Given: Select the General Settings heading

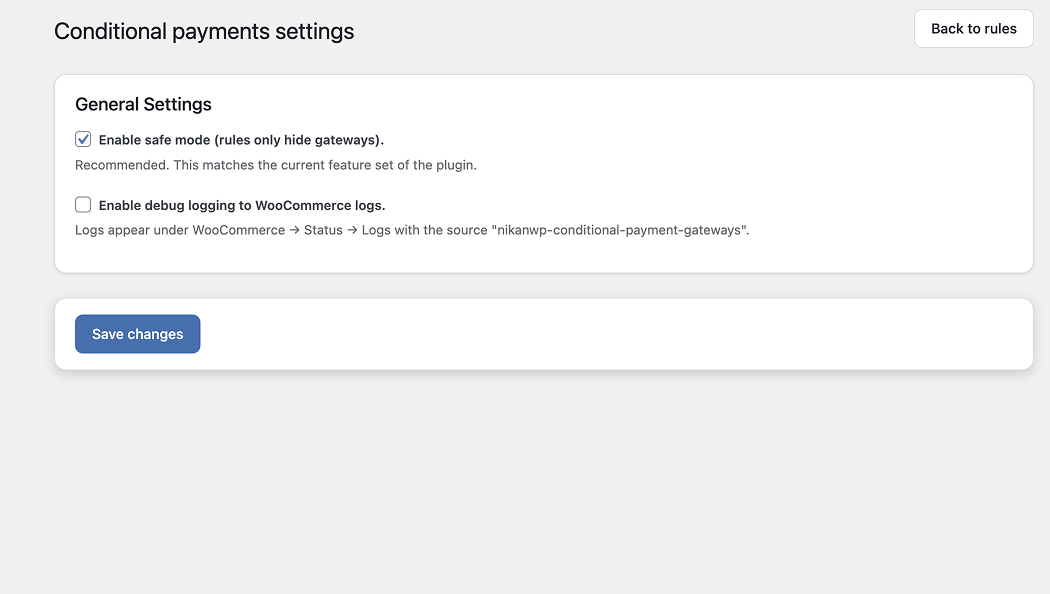Looking at the screenshot, I should [143, 104].
